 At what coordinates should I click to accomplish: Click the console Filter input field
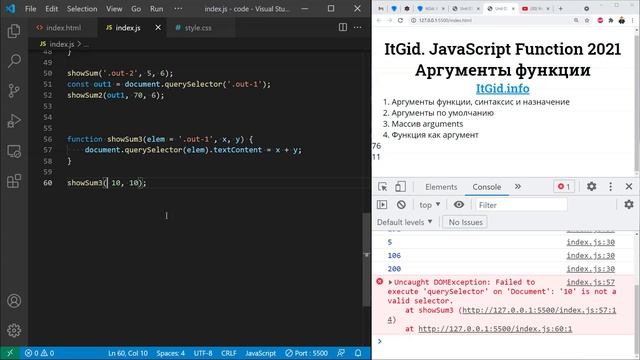(521, 205)
